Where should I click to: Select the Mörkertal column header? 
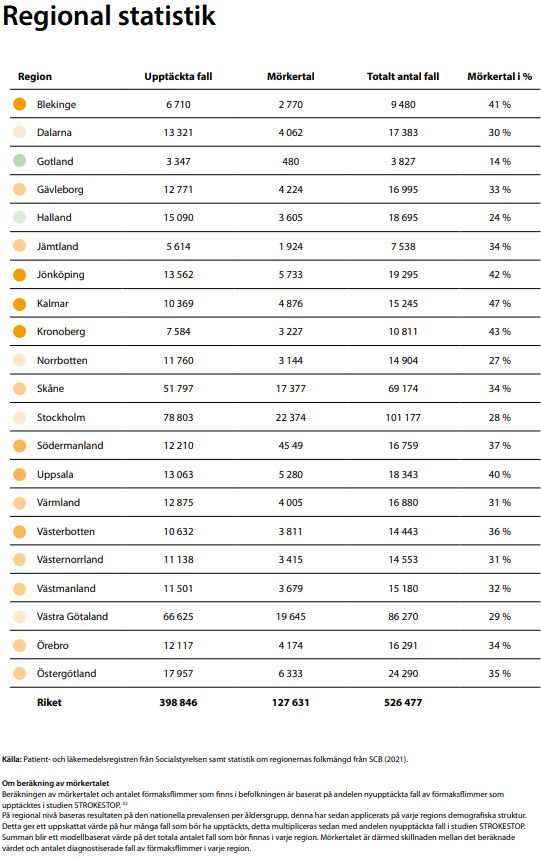point(290,77)
